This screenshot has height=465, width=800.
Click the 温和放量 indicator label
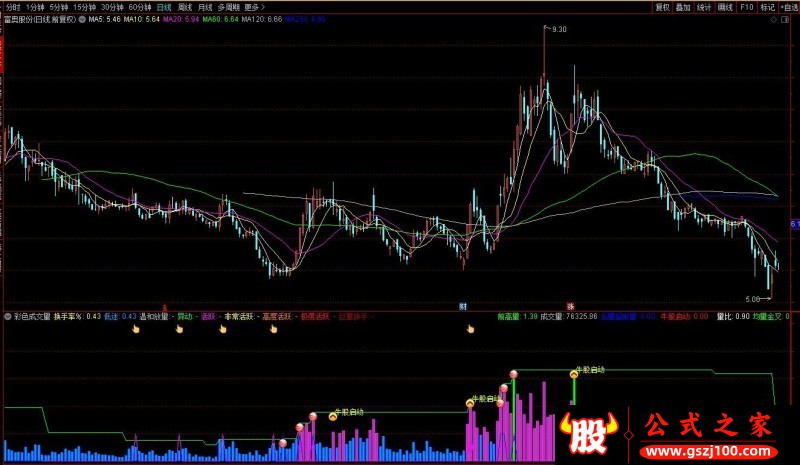(x=157, y=316)
